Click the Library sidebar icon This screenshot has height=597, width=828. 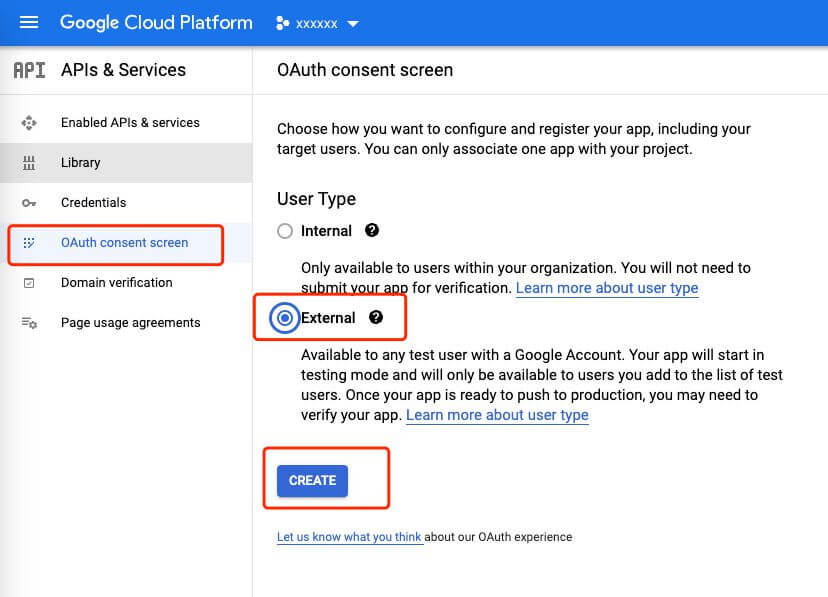(x=29, y=163)
